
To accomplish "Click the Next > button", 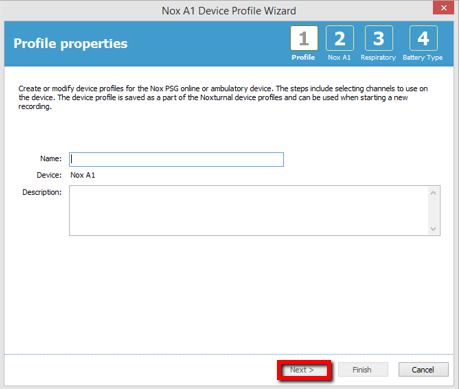I will tap(303, 370).
